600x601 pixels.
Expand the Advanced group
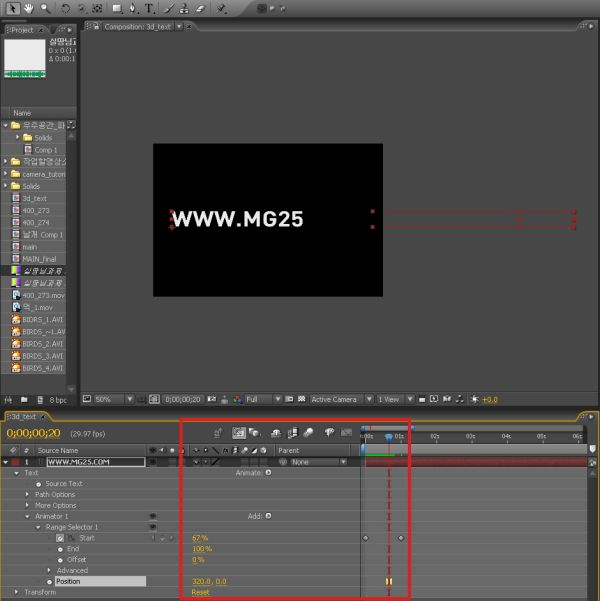[49, 570]
